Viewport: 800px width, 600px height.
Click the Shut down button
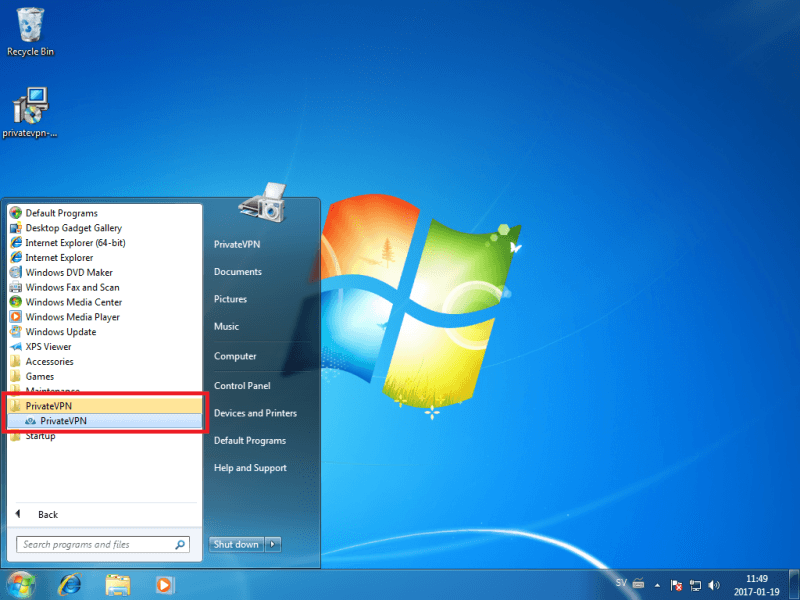pos(237,544)
